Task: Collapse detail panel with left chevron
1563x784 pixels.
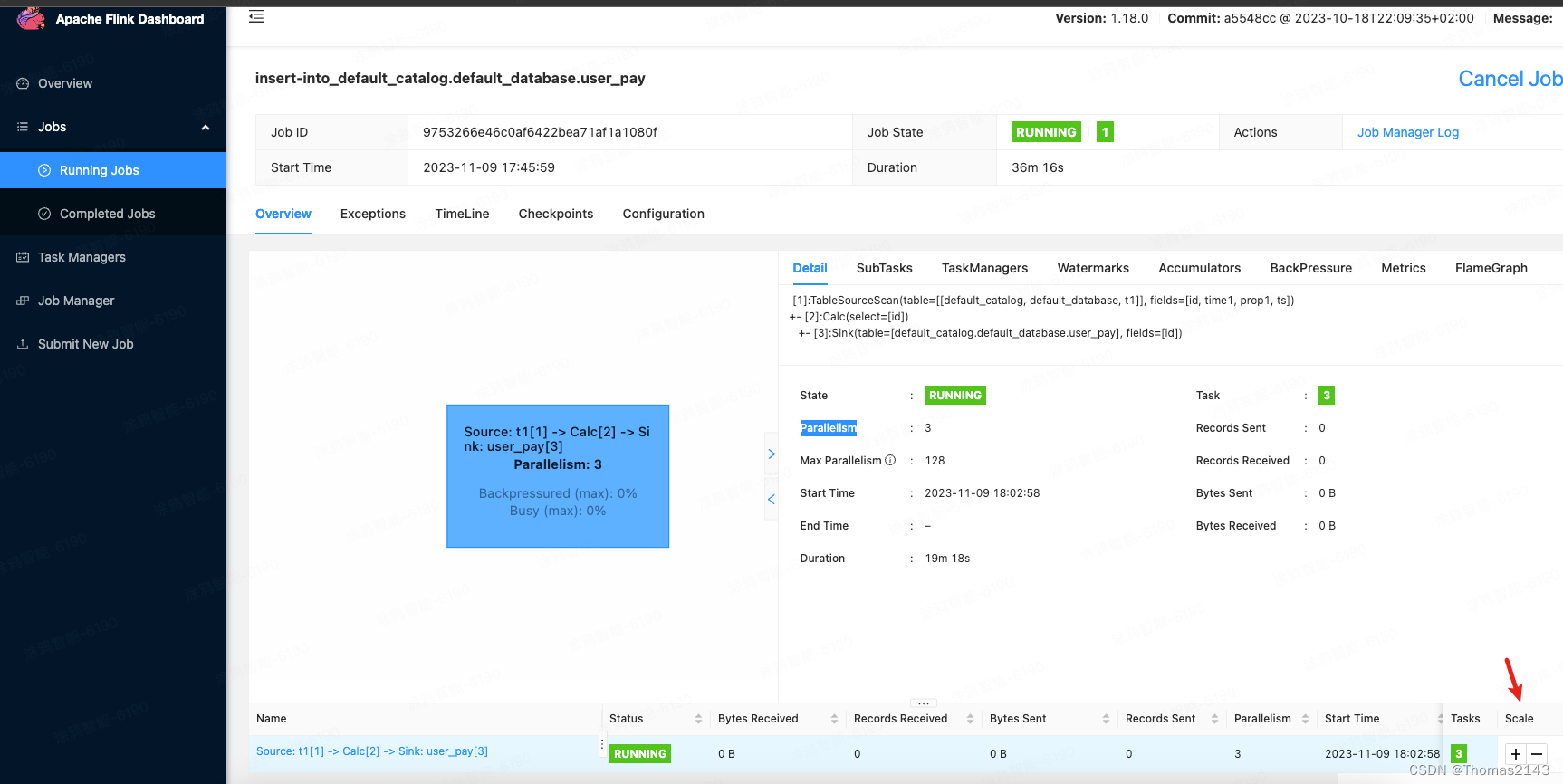Action: (772, 500)
